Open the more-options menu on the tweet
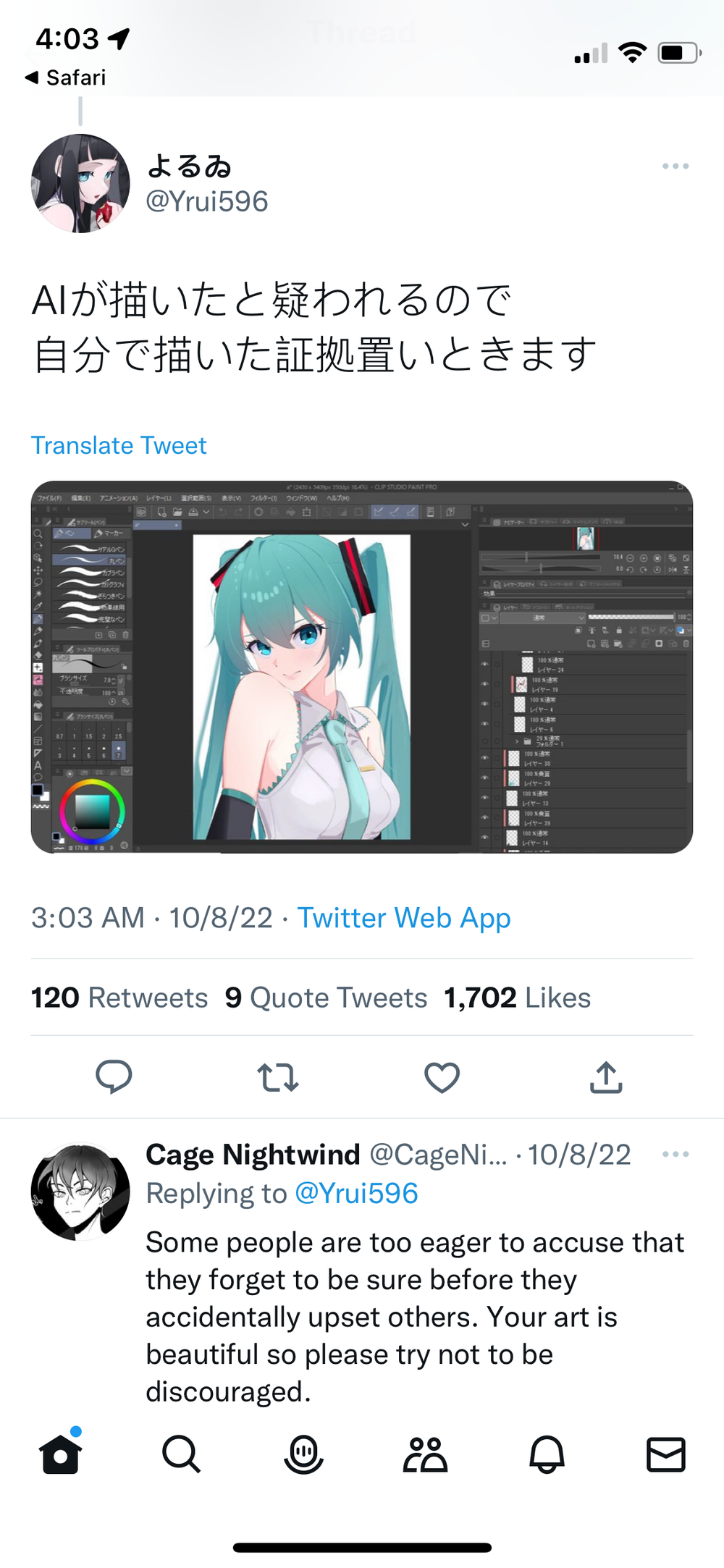The width and height of the screenshot is (724, 1568). [675, 165]
